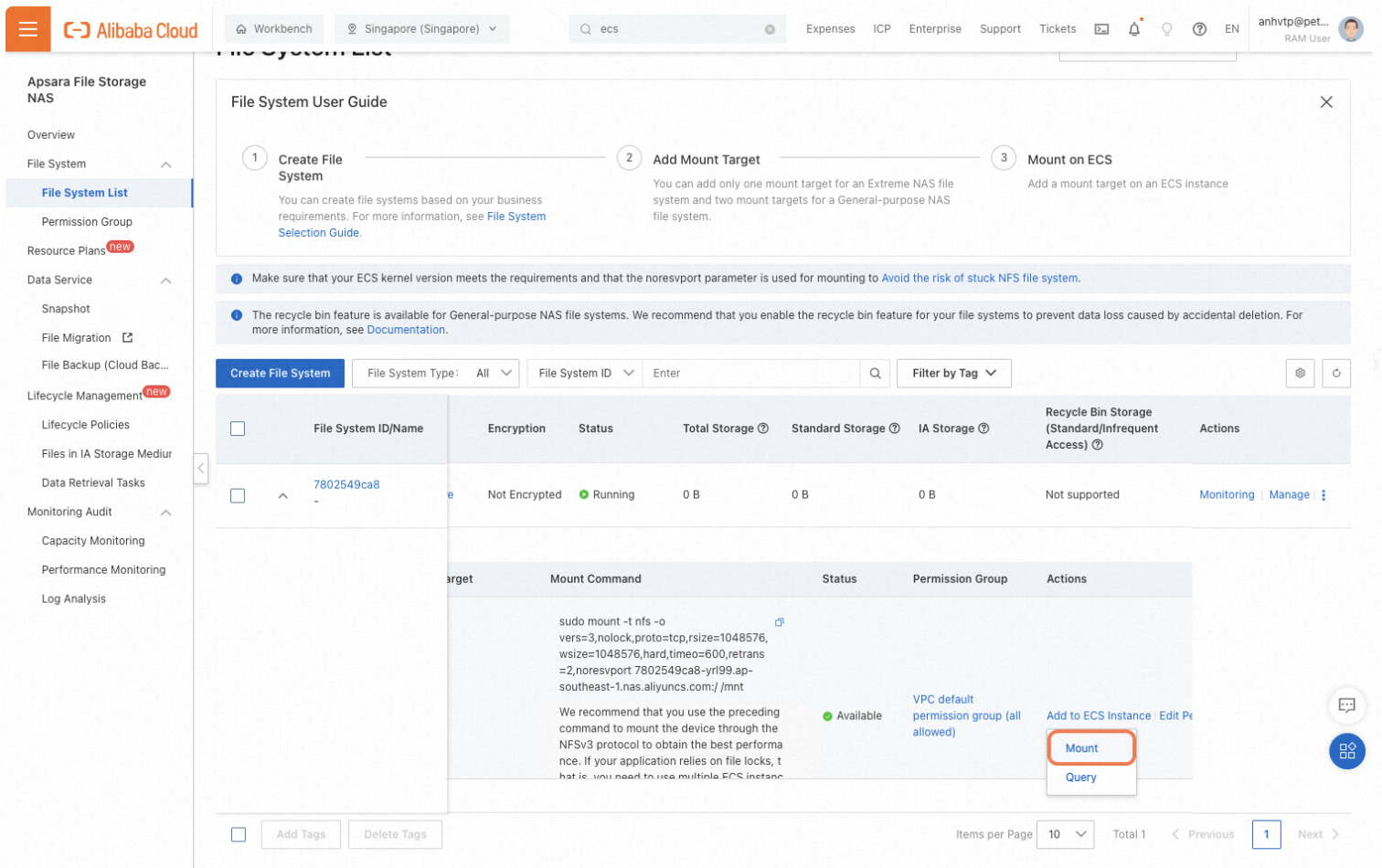Image resolution: width=1382 pixels, height=868 pixels.
Task: Tick the bottom bulk-select checkbox
Action: [x=239, y=834]
